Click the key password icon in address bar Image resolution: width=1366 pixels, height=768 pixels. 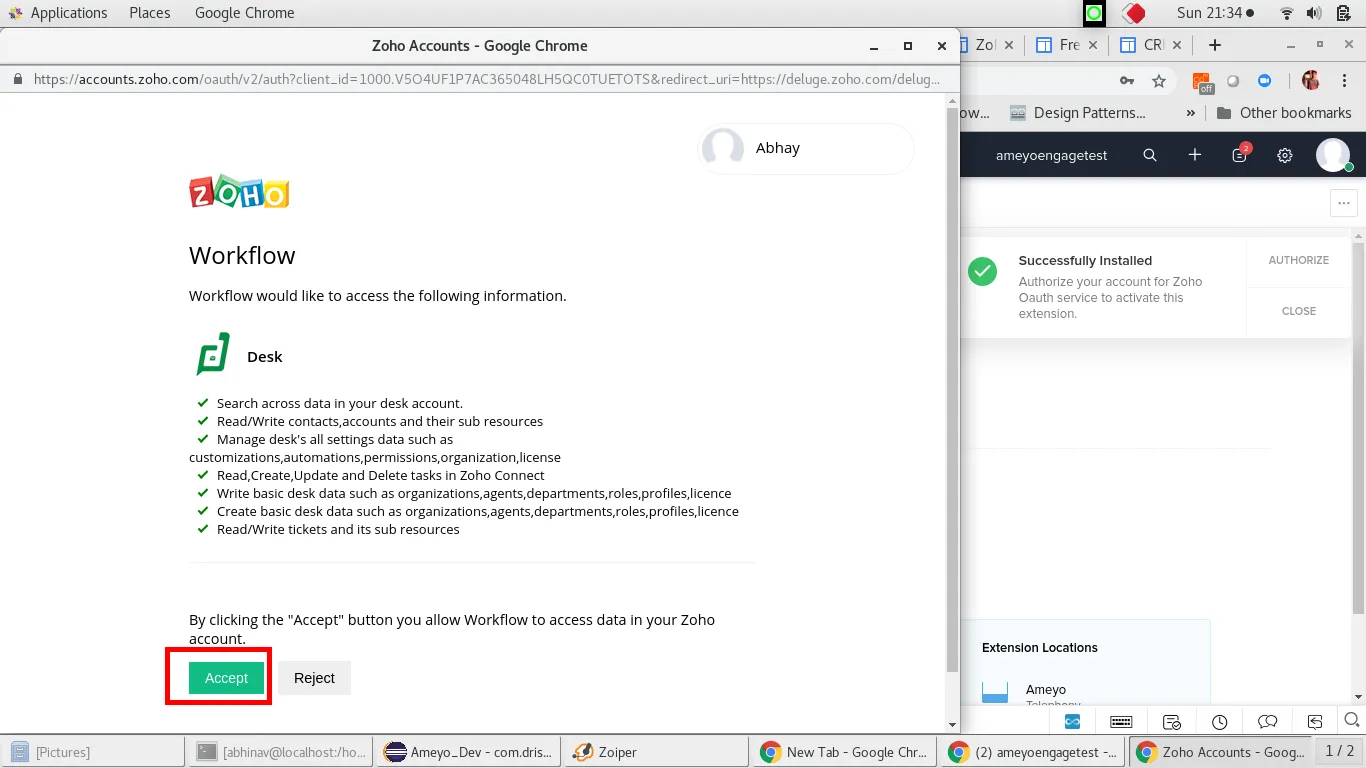pyautogui.click(x=1127, y=81)
